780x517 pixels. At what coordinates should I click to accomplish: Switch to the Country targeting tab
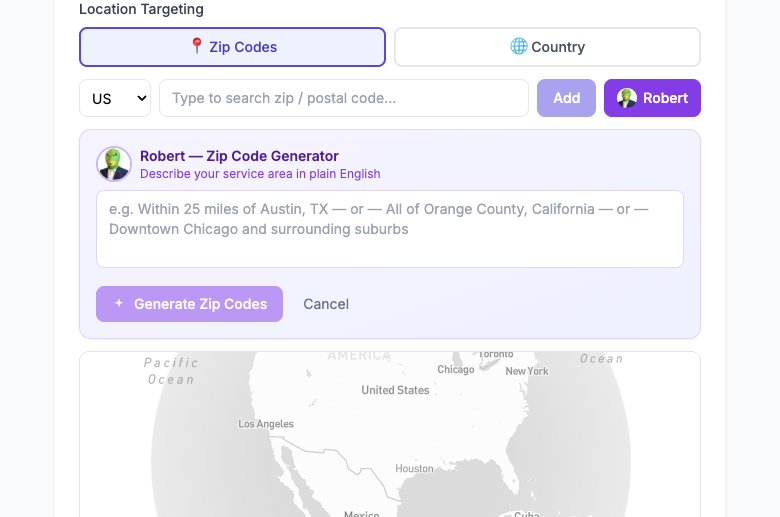click(x=547, y=47)
